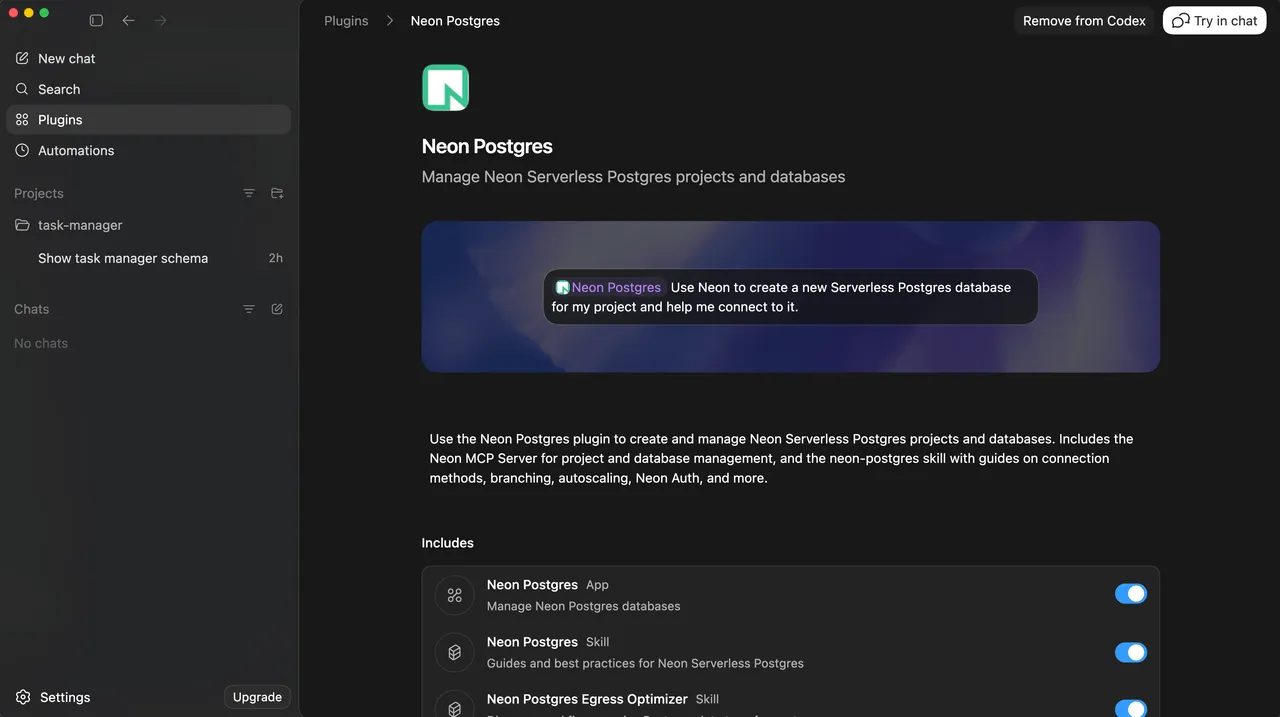Viewport: 1280px width, 717px height.
Task: Toggle the Neon Postgres Egress Optimizer skill
Action: point(1131,708)
